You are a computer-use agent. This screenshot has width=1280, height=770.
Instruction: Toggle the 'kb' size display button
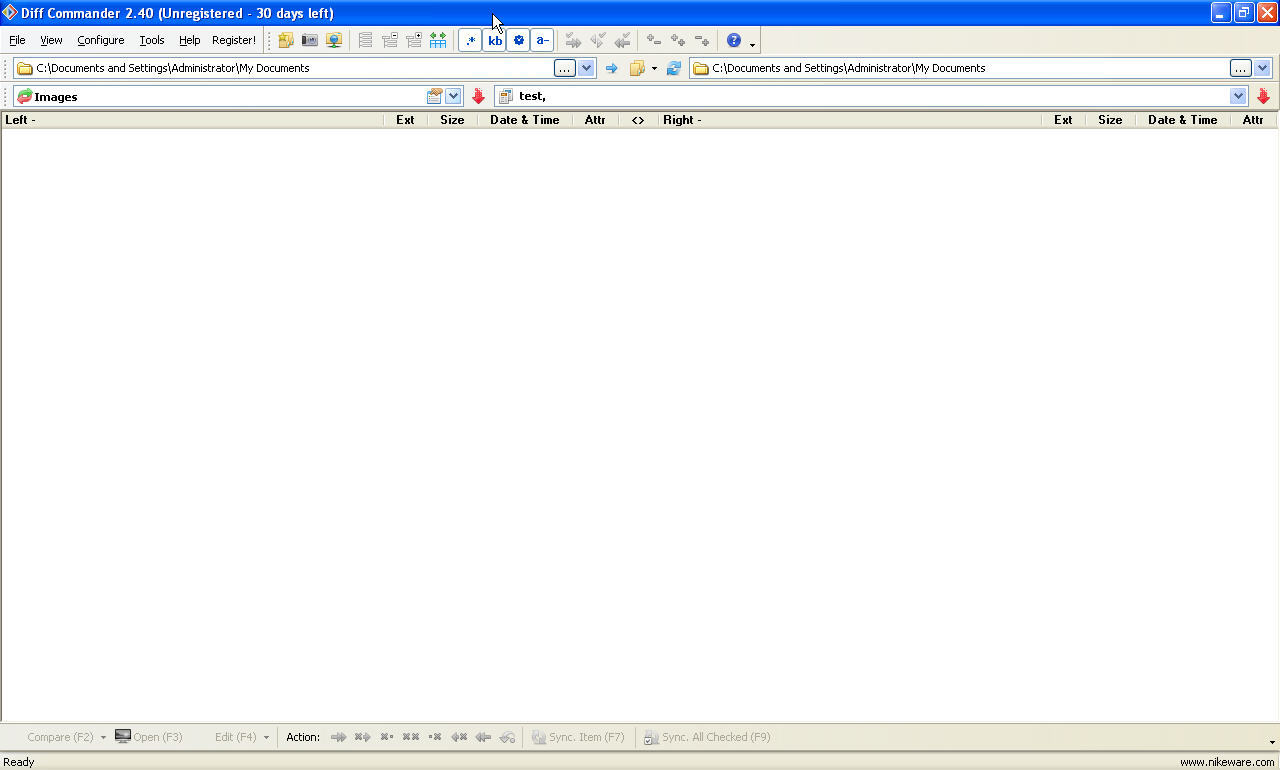[495, 40]
